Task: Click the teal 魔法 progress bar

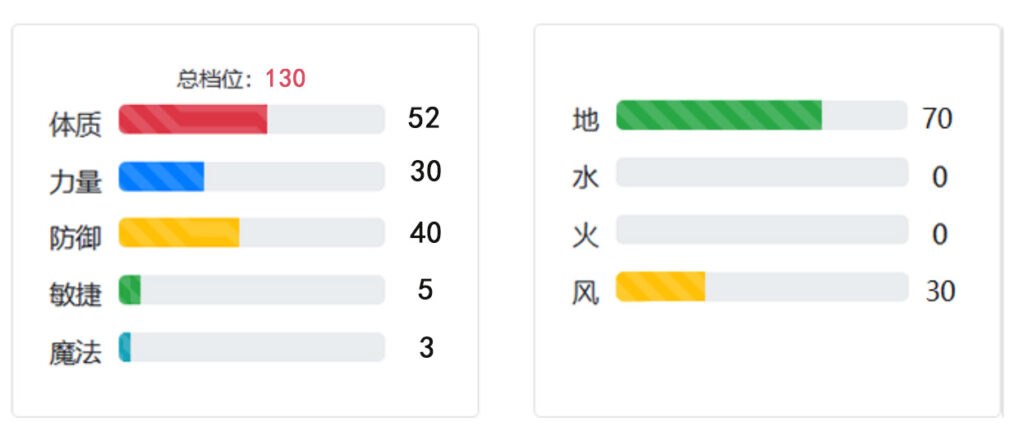Action: point(251,347)
